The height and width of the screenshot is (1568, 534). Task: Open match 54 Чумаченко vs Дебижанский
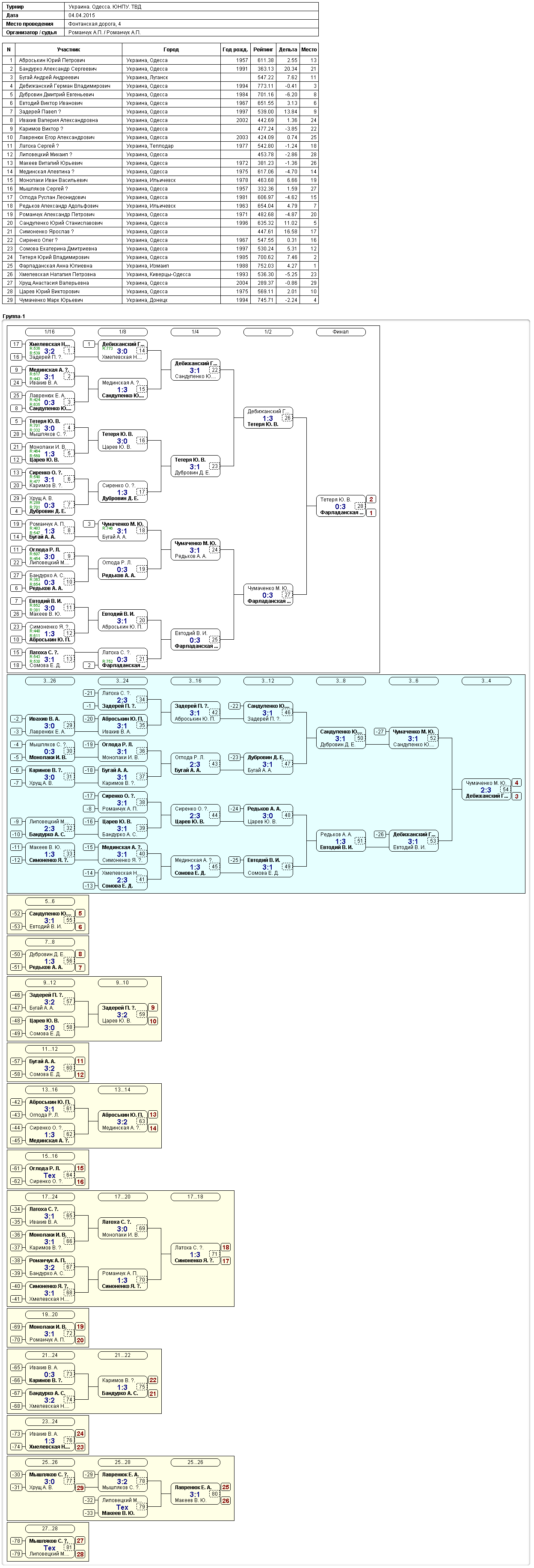pos(487,790)
